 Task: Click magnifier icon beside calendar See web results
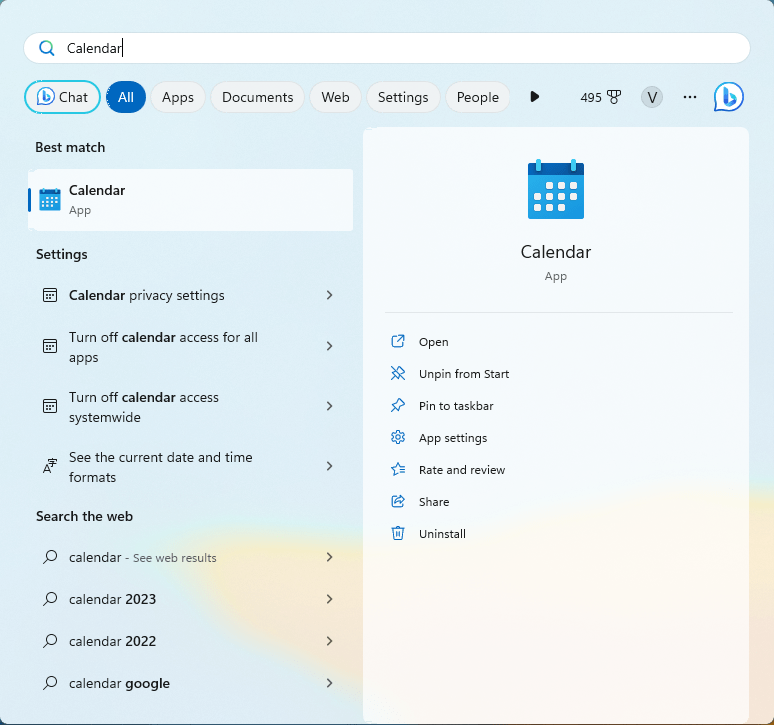50,557
